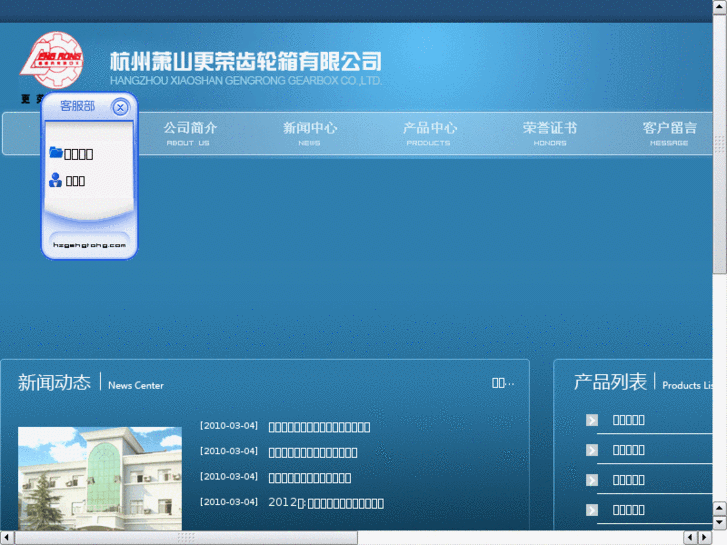Click the company building photo thumbnail

[100, 478]
